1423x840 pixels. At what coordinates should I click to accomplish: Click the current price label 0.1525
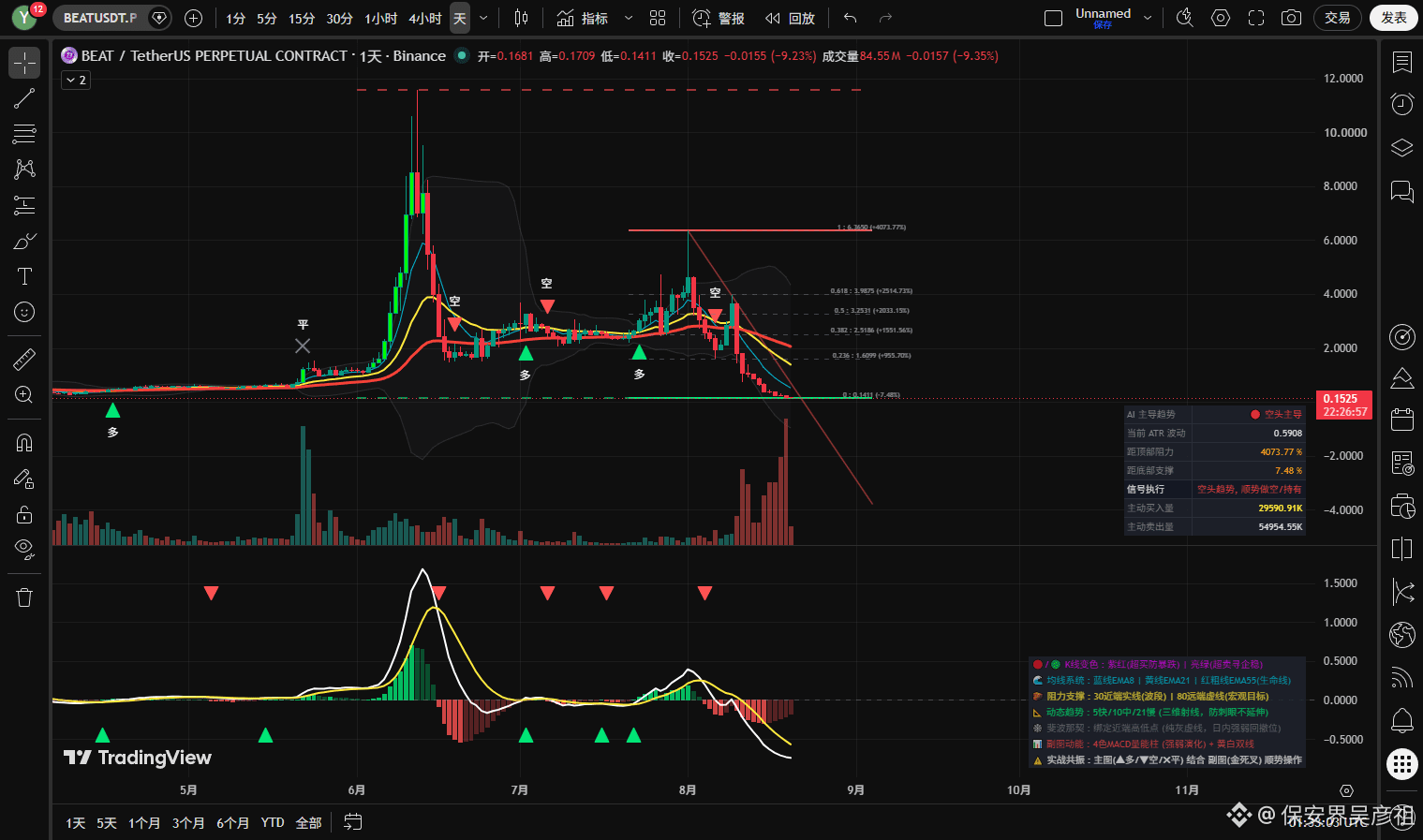click(x=1344, y=405)
